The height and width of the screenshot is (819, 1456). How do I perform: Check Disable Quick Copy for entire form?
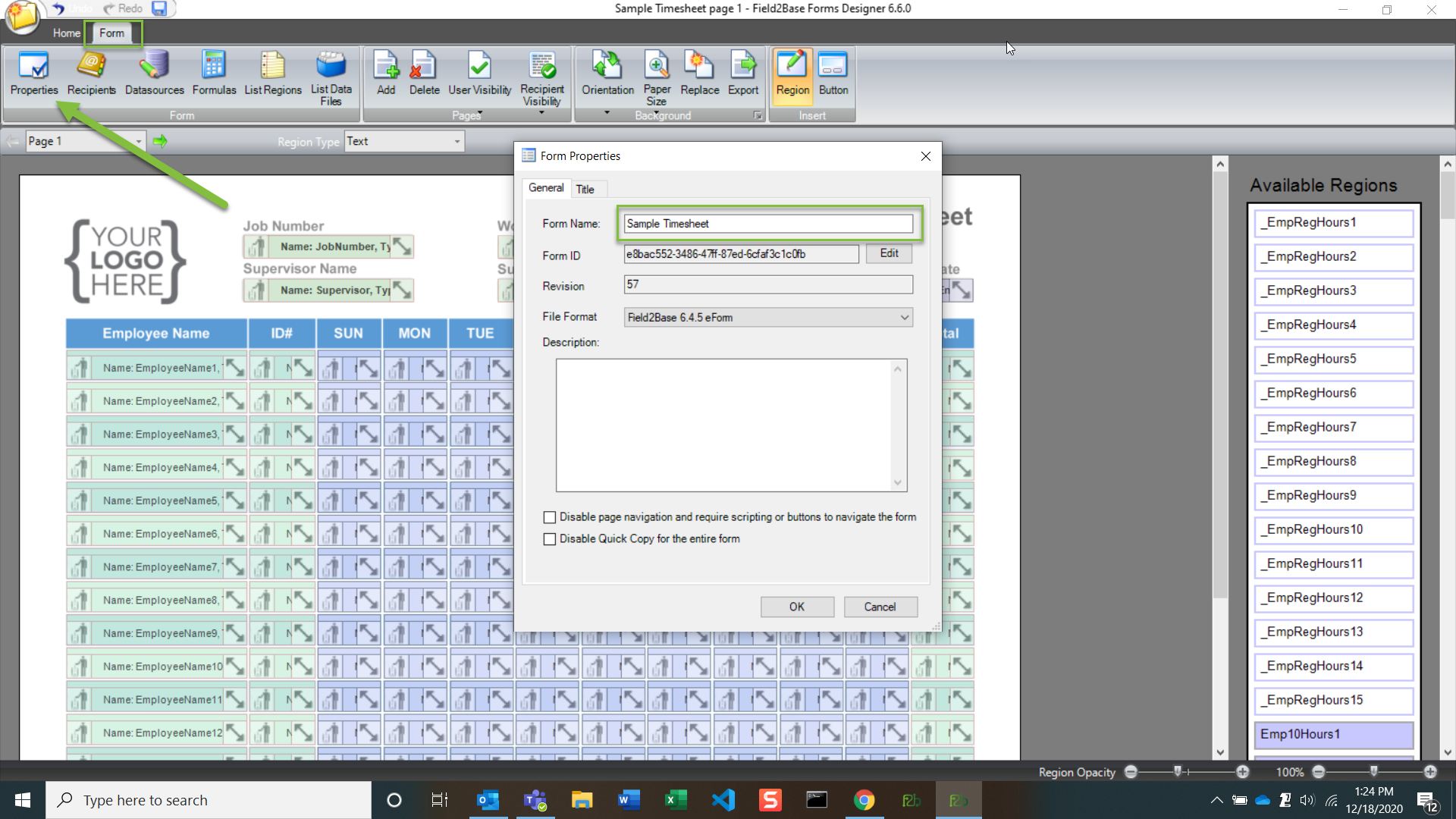tap(550, 539)
